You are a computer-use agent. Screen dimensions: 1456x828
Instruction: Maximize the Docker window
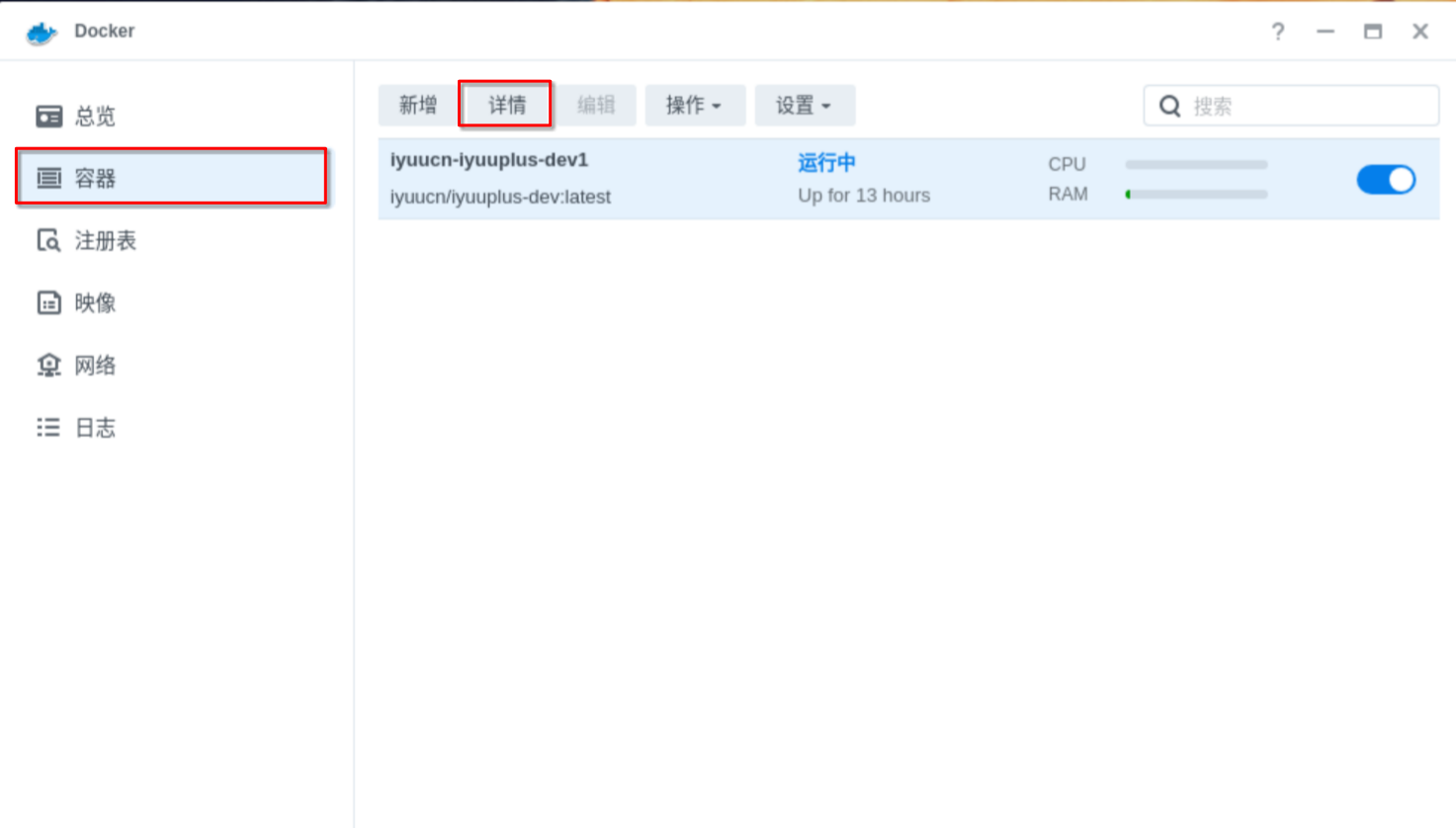pos(1373,32)
